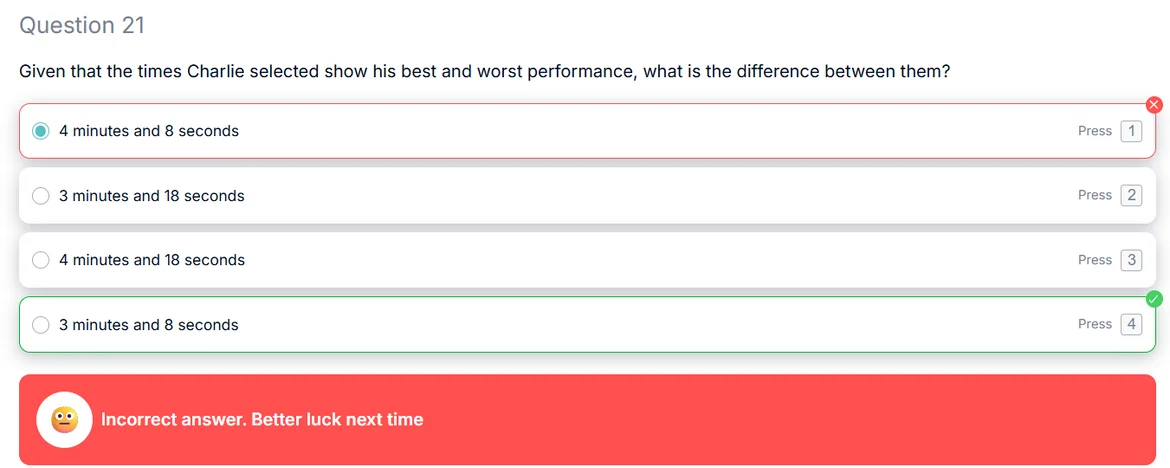
Task: Click the keyboard shortcut 4 key box
Action: click(x=1131, y=324)
